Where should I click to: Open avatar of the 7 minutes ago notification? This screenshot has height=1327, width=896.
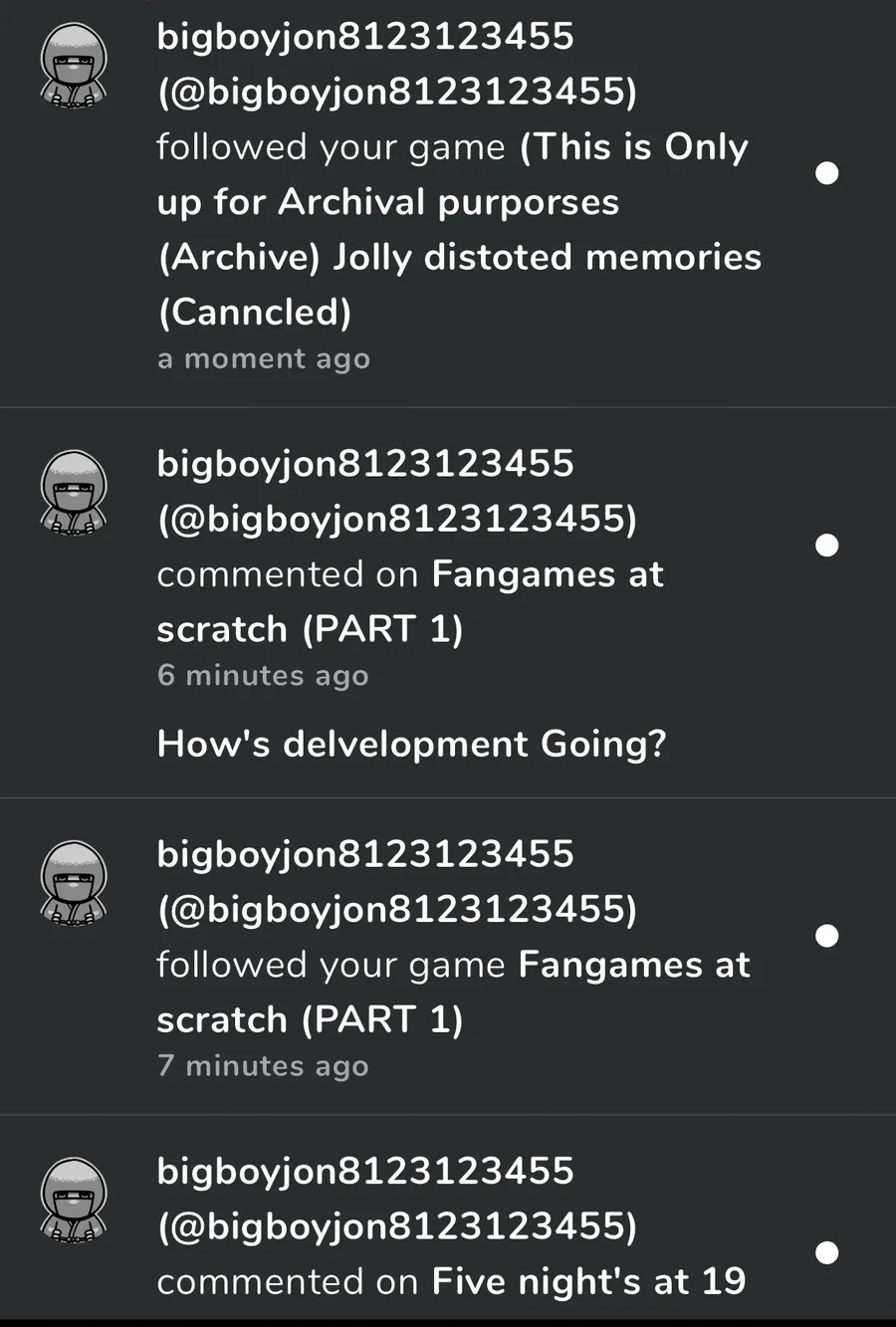74,884
